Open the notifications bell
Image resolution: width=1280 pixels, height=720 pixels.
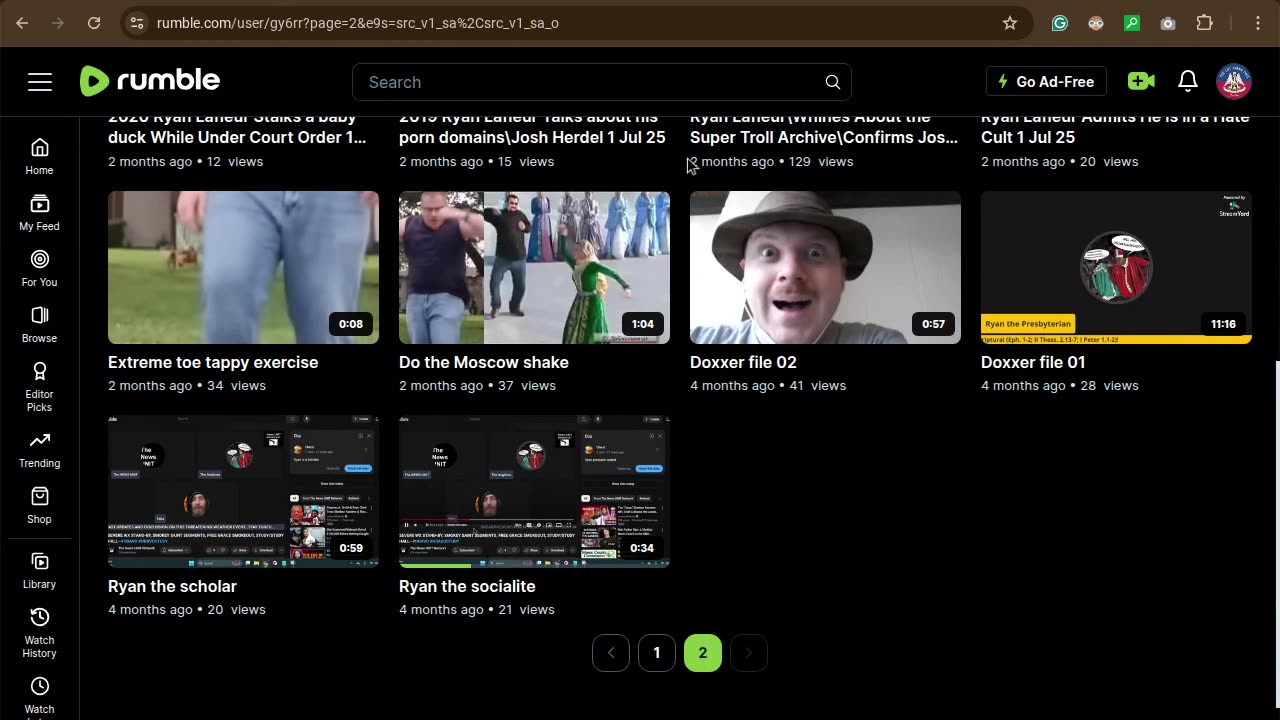(x=1188, y=82)
